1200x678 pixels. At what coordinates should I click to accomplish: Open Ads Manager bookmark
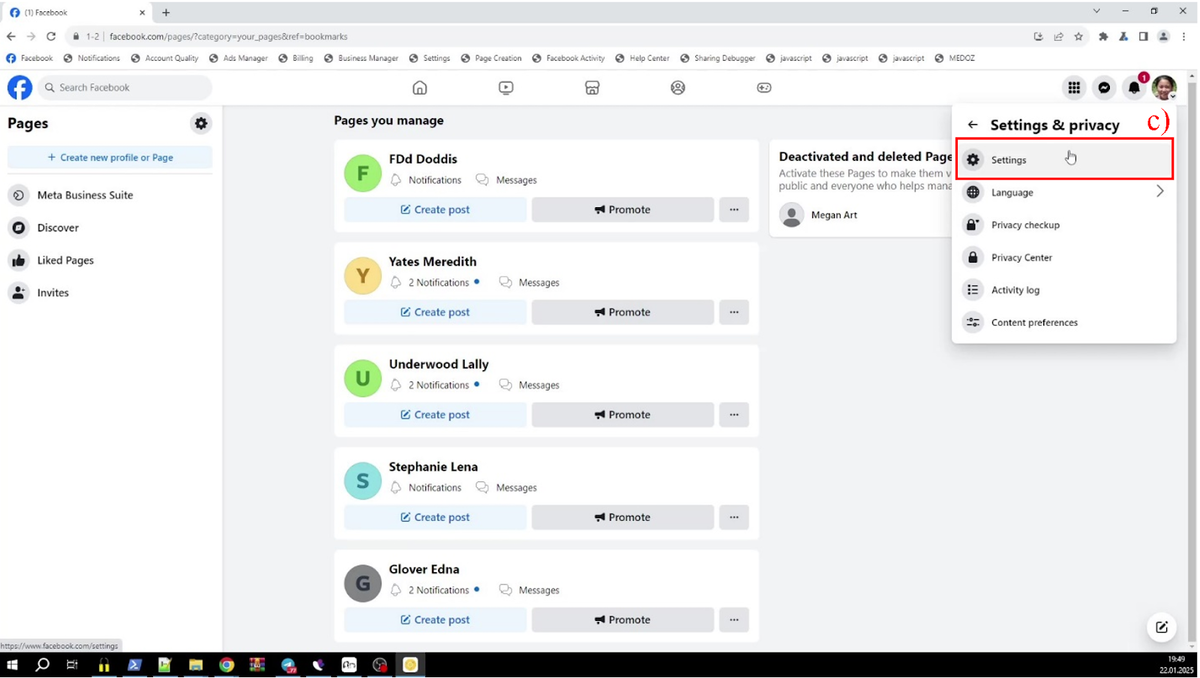pos(238,58)
